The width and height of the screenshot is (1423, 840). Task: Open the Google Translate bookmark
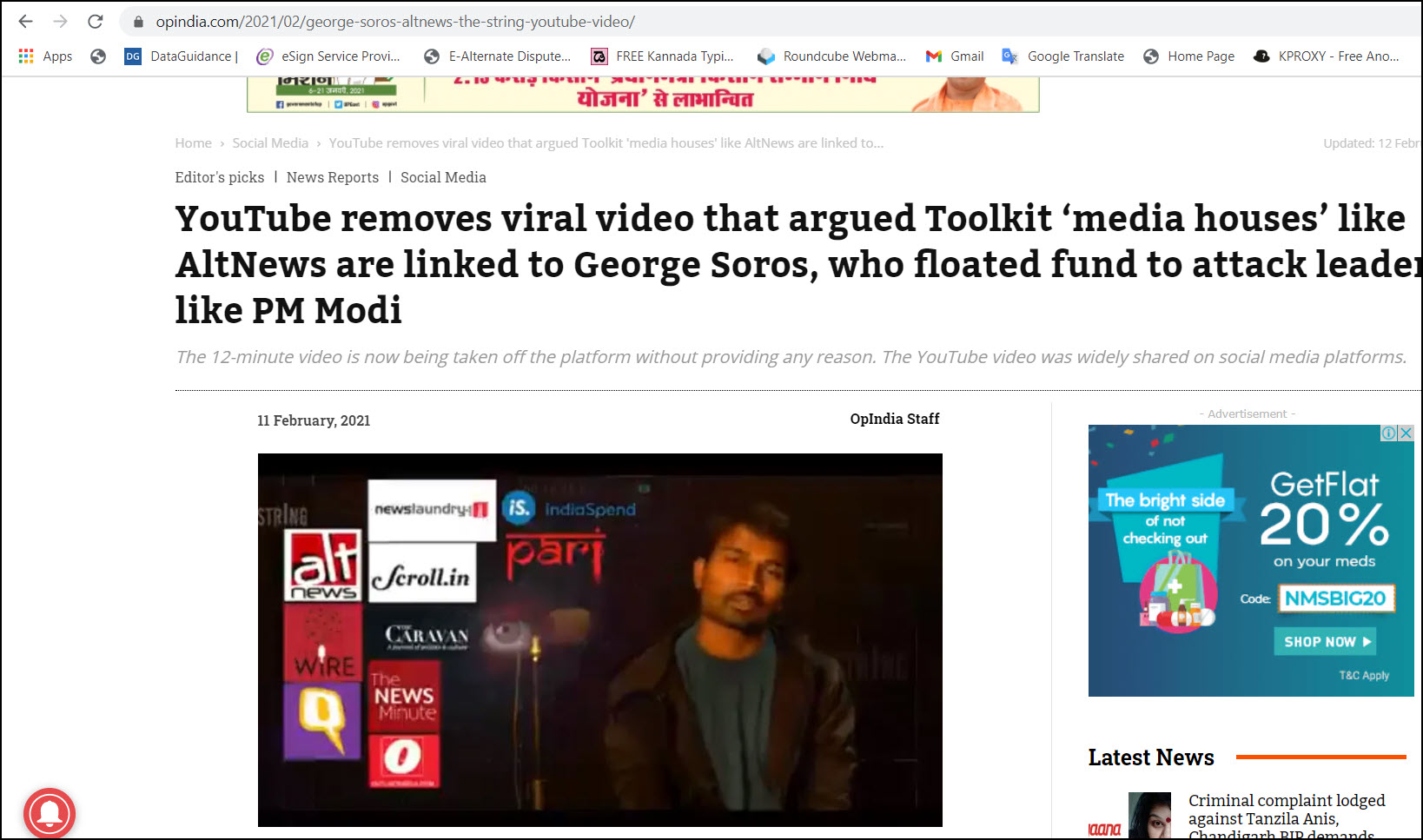(1063, 56)
